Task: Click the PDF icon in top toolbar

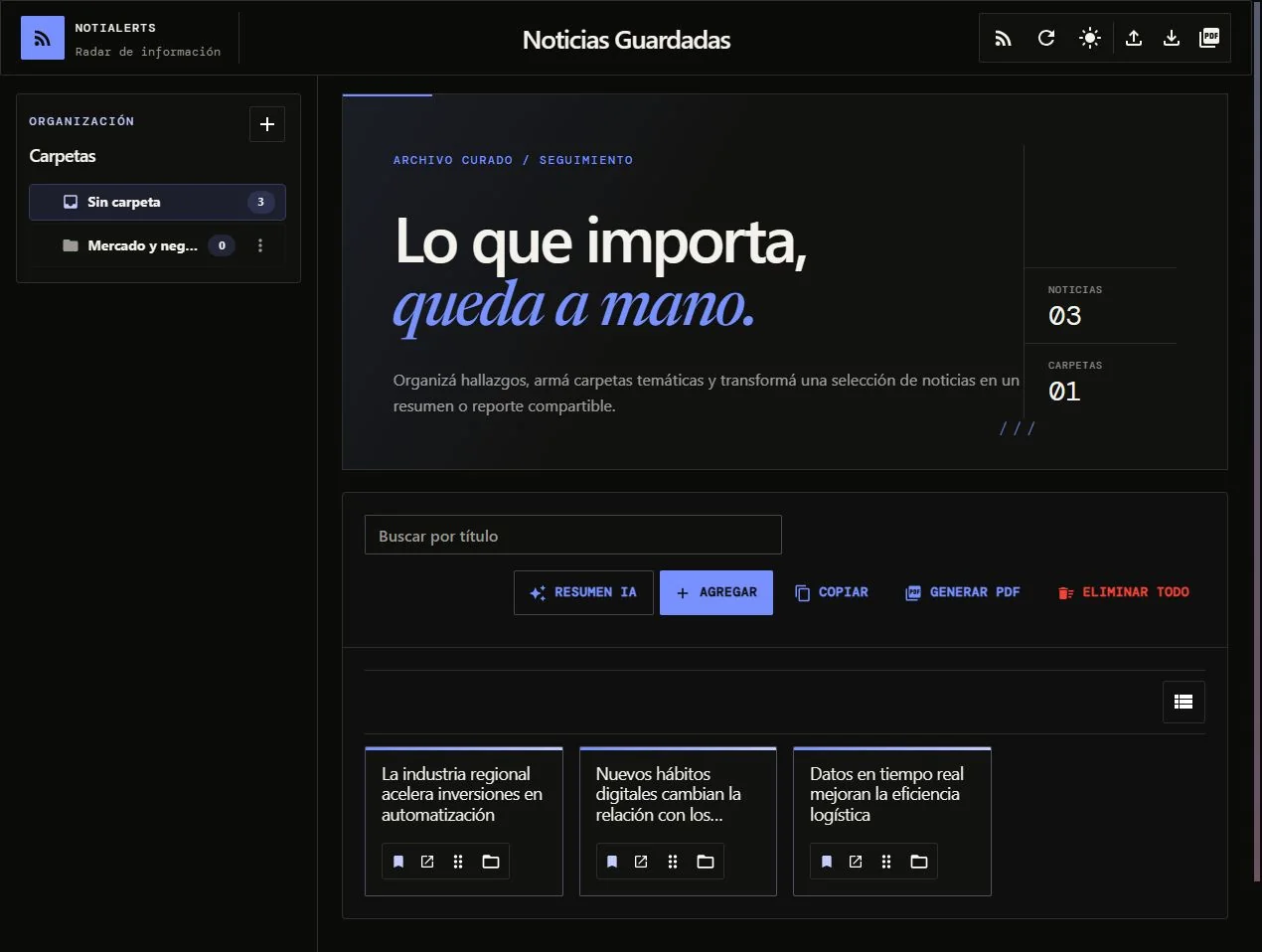Action: [1209, 38]
